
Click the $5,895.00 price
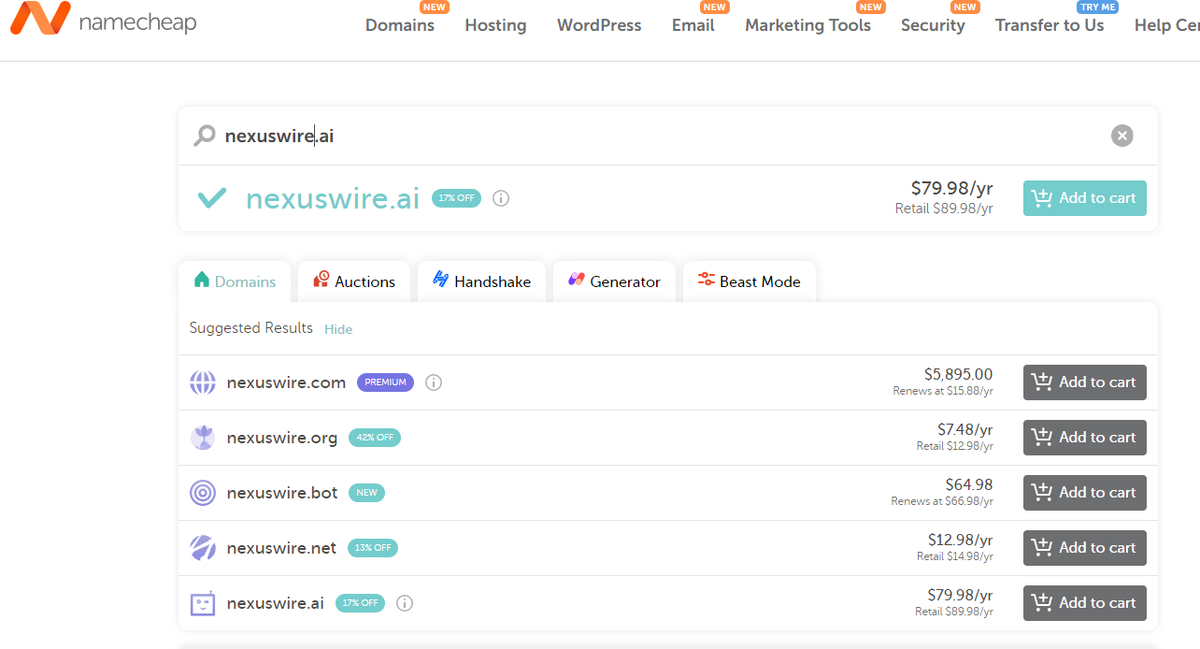pyautogui.click(x=958, y=374)
